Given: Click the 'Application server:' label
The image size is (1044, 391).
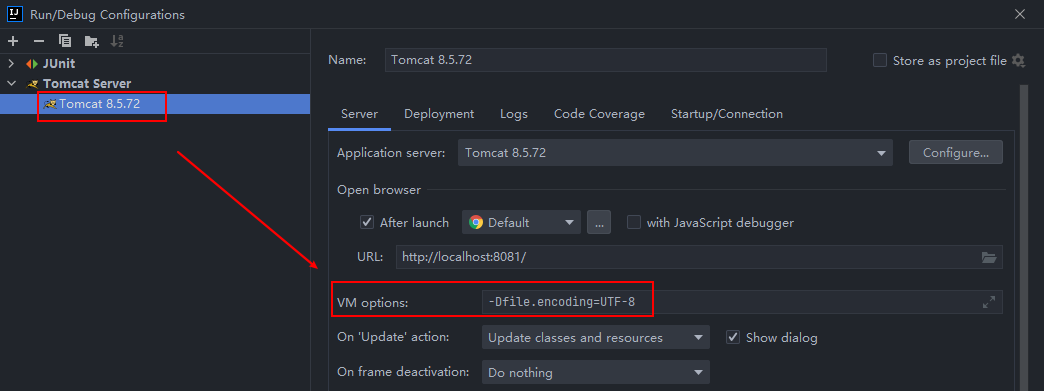Looking at the screenshot, I should point(391,153).
